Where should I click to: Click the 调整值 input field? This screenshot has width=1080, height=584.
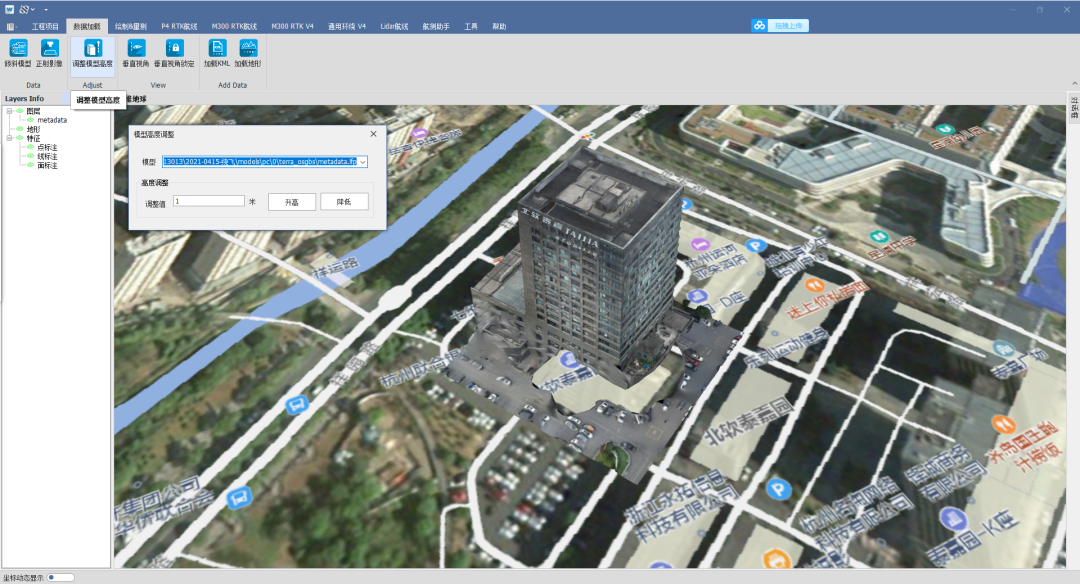pos(209,201)
